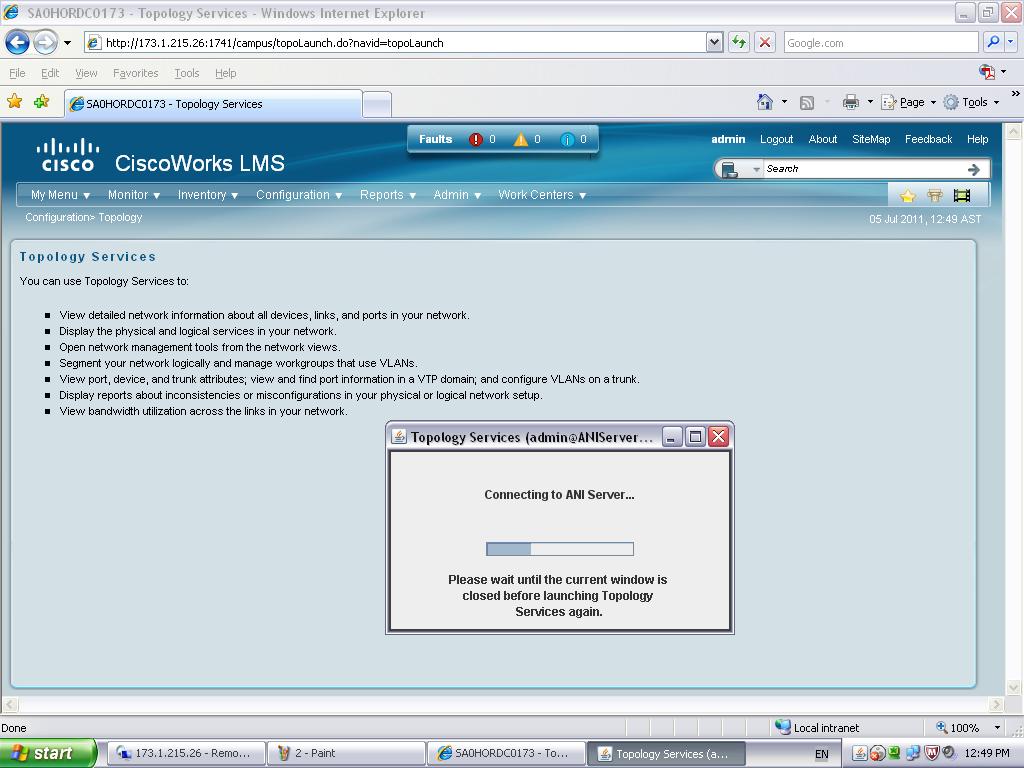
Task: Click the informational faults blue icon
Action: [x=568, y=139]
